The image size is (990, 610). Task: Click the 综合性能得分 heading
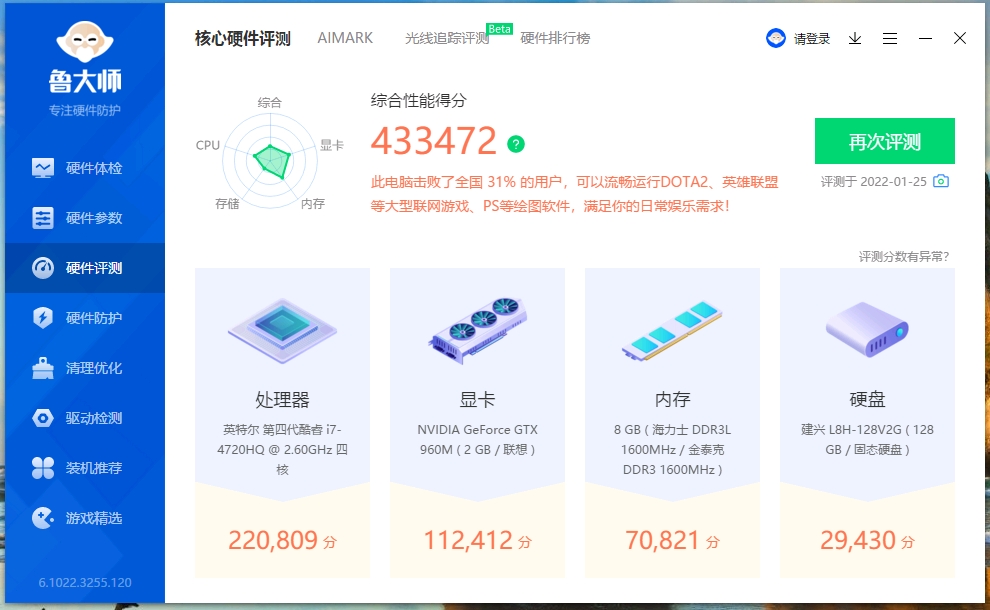(x=419, y=100)
